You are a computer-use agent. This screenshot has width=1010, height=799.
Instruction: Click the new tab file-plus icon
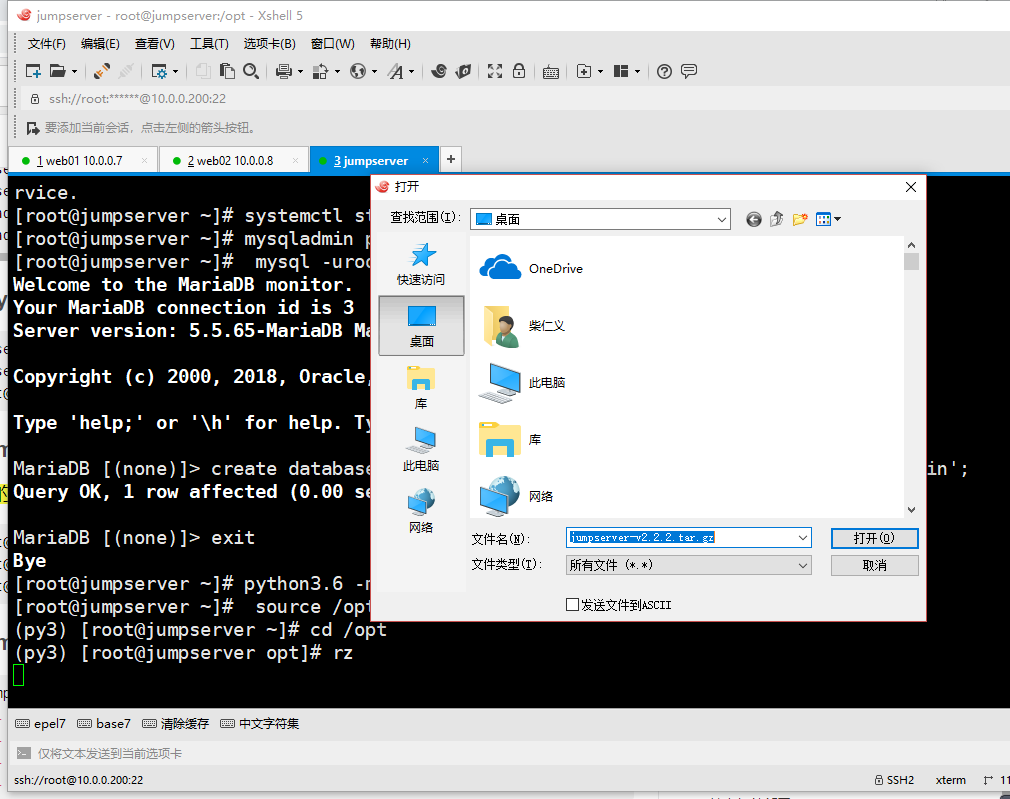coord(584,71)
